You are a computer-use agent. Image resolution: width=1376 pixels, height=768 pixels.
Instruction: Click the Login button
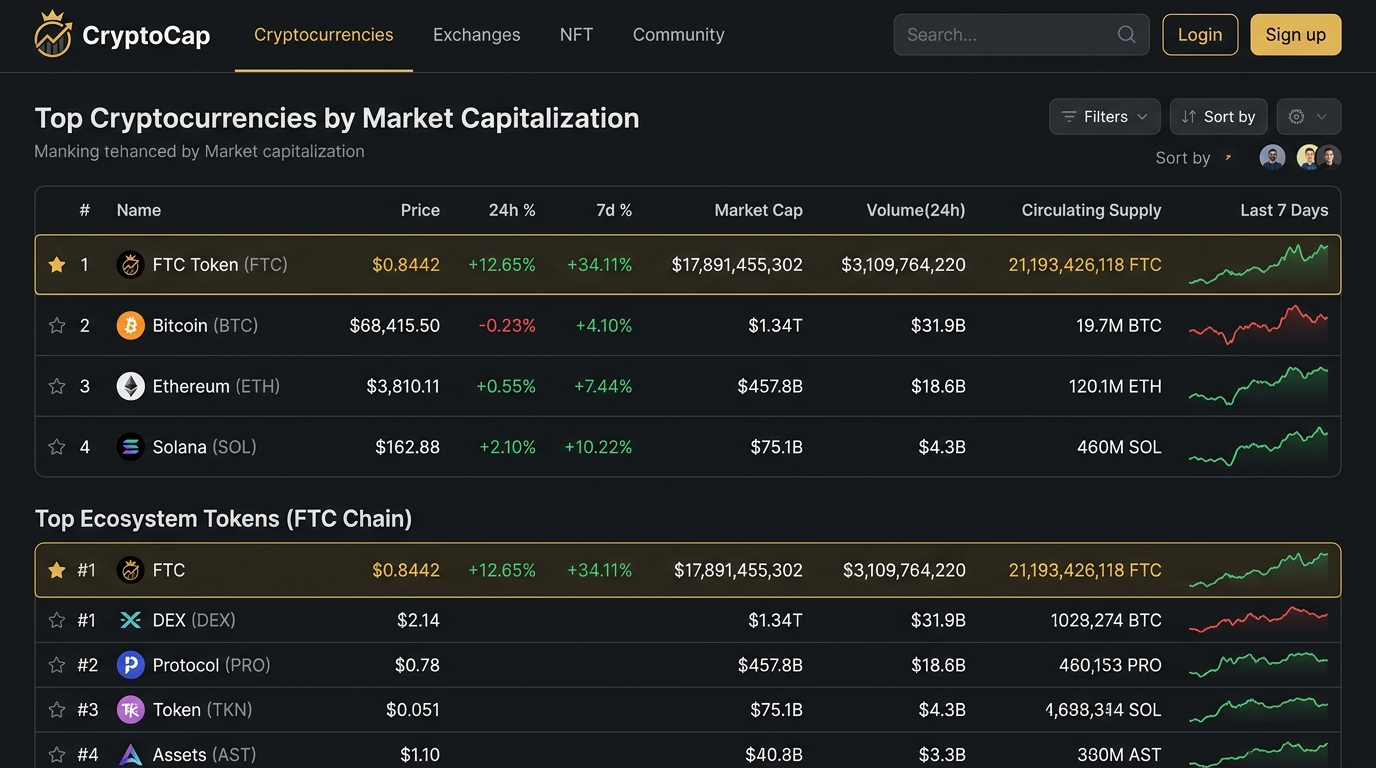(x=1200, y=34)
